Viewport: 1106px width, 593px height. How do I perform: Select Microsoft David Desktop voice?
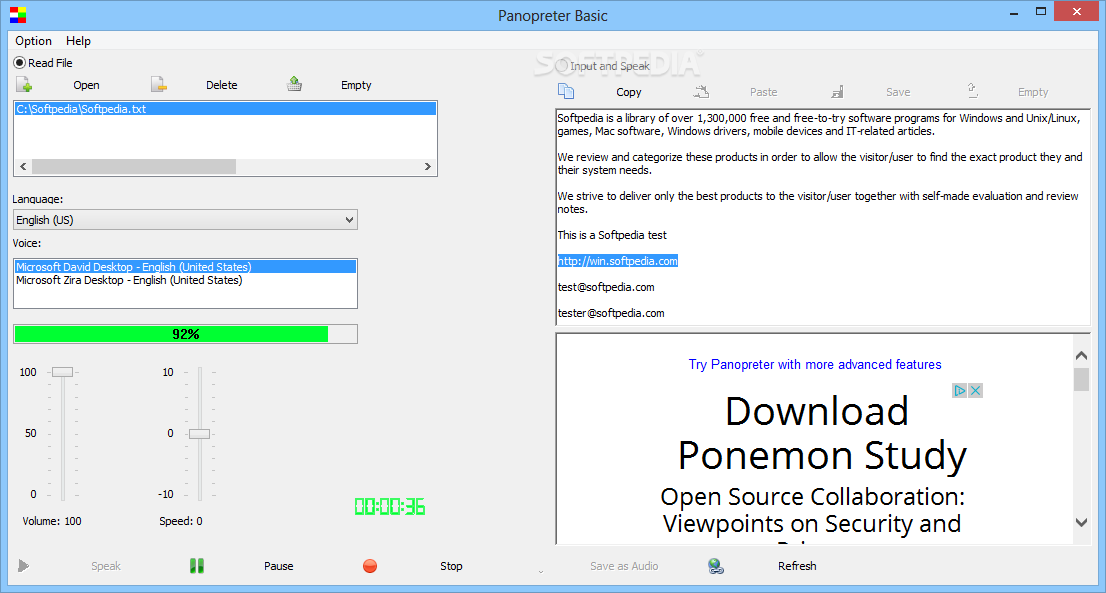click(185, 267)
